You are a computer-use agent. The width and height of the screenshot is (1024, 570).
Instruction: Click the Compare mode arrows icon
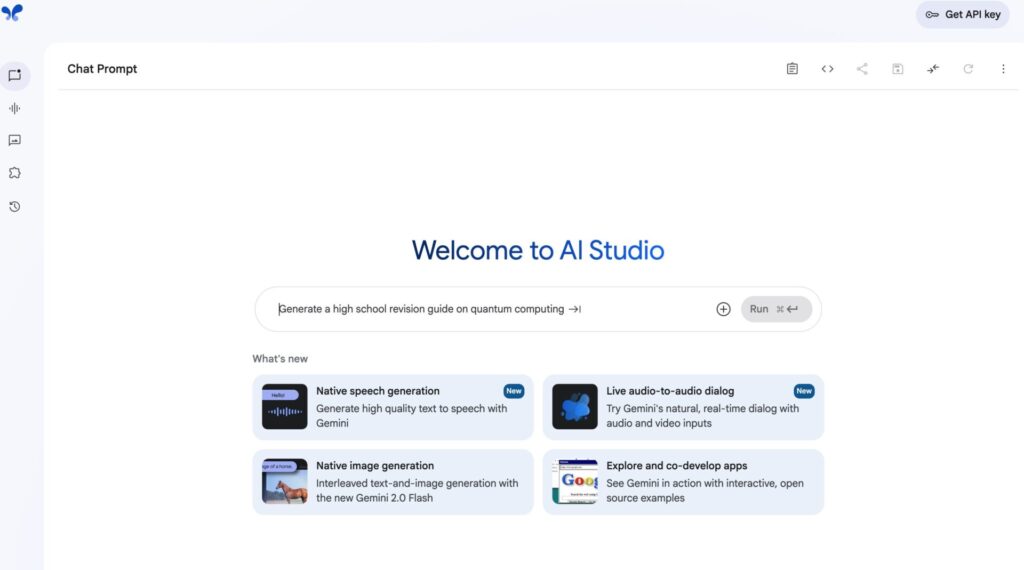point(933,69)
